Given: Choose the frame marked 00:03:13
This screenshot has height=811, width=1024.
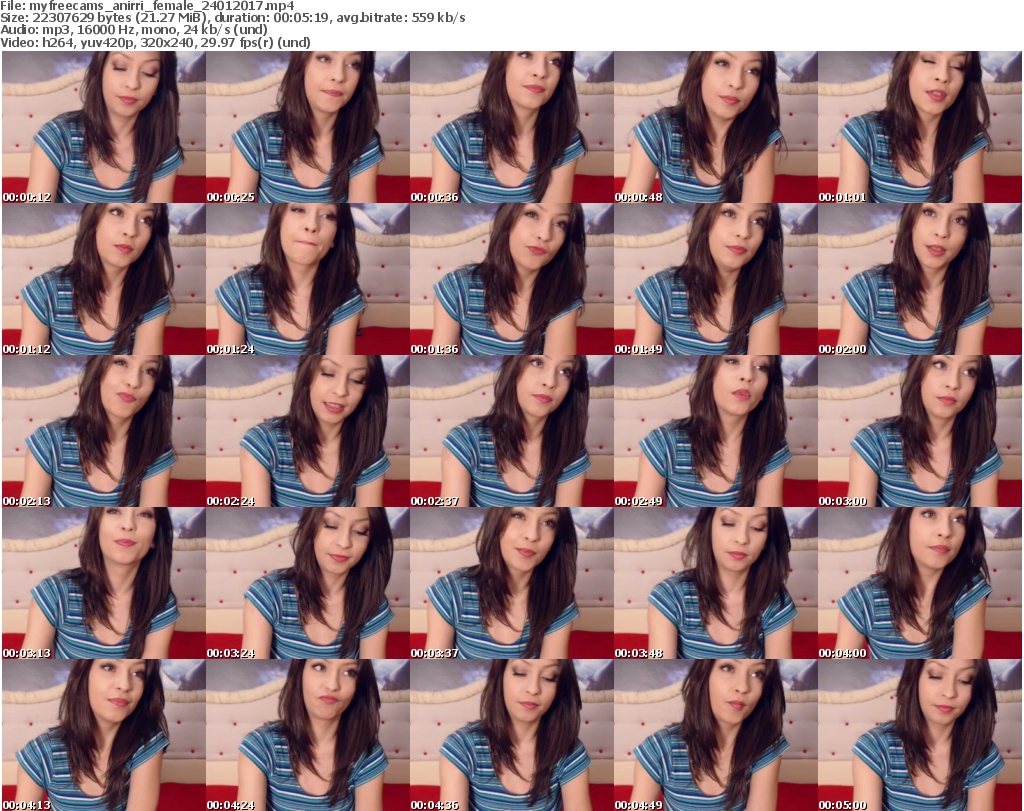Looking at the screenshot, I should pyautogui.click(x=104, y=583).
